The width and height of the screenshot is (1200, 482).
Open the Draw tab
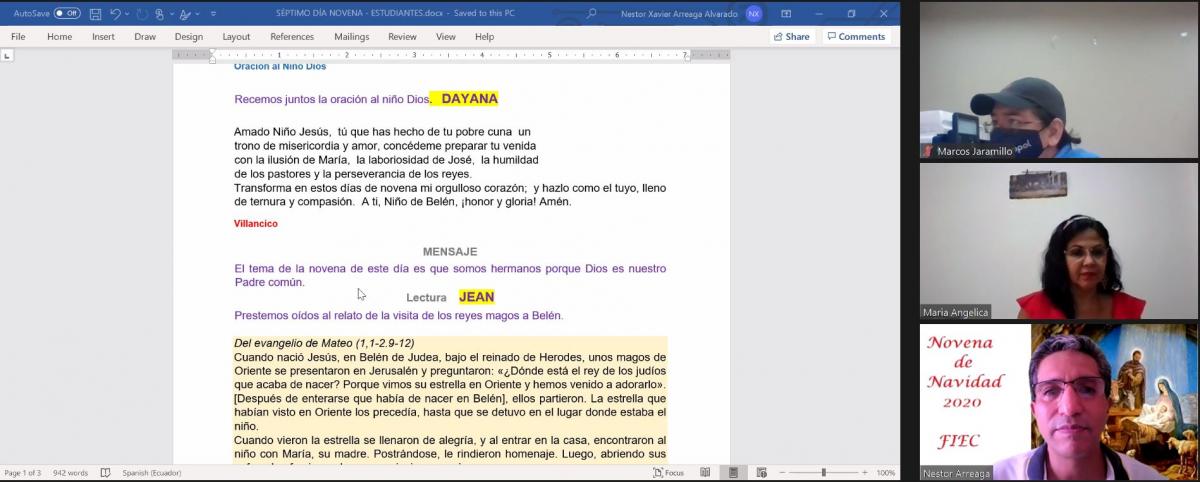pyautogui.click(x=145, y=37)
